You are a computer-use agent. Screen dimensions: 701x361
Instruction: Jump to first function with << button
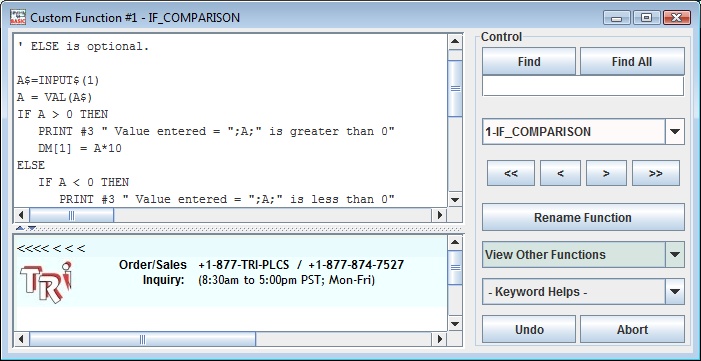click(x=511, y=173)
